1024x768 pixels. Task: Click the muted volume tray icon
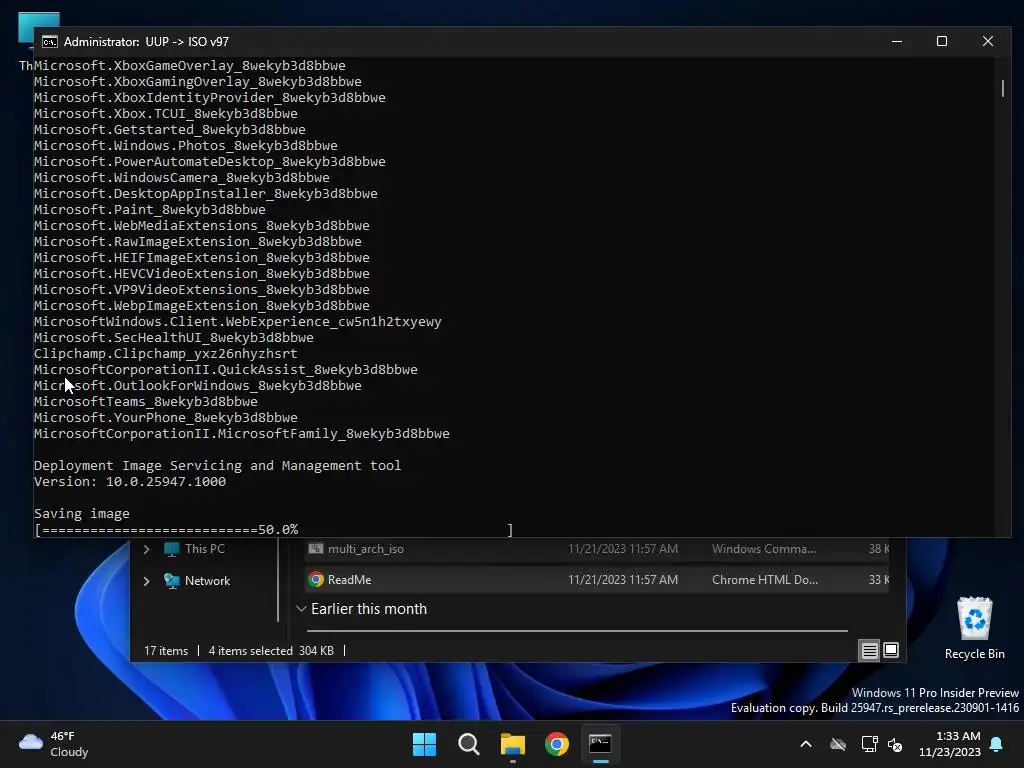pyautogui.click(x=895, y=744)
